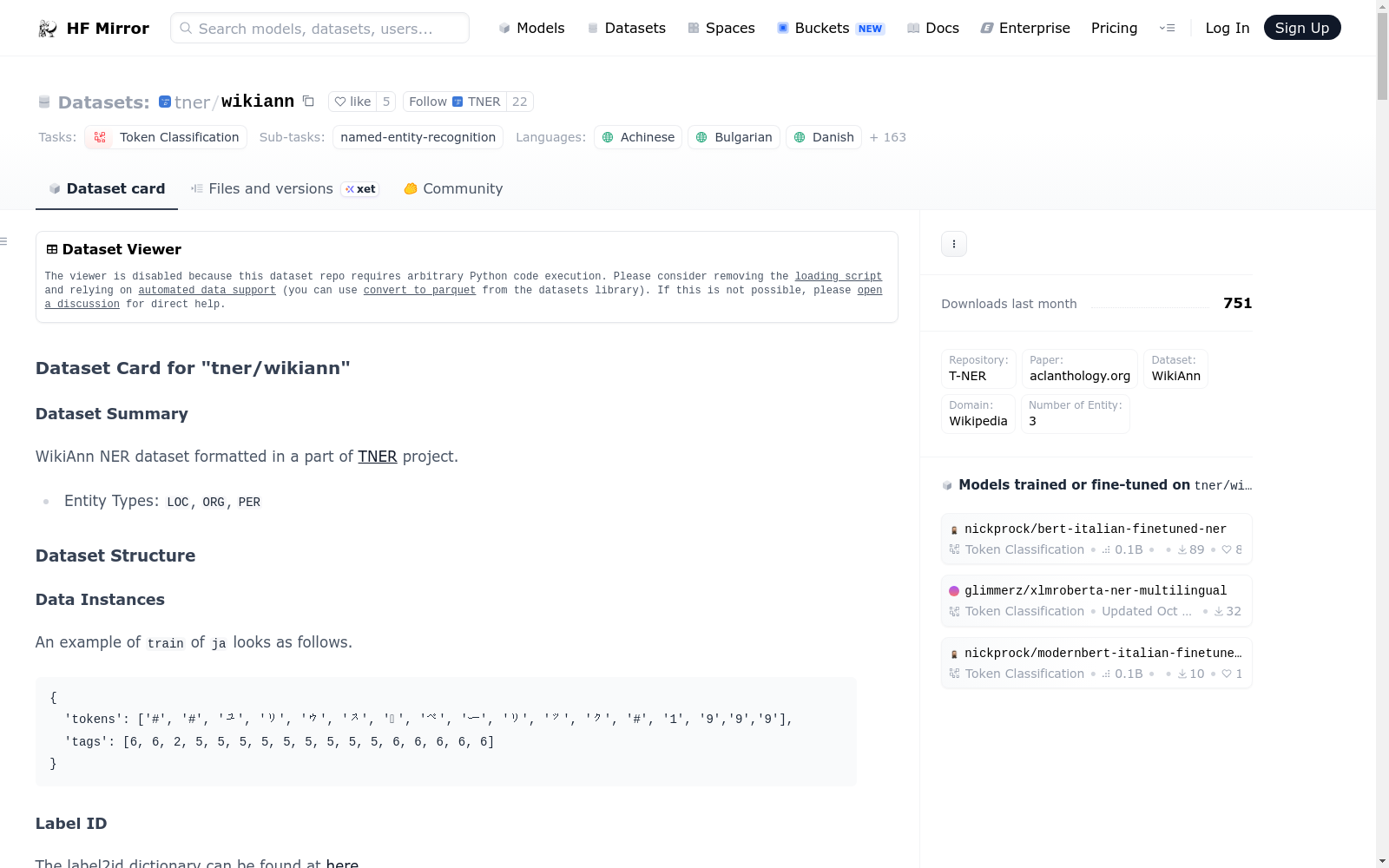The width and height of the screenshot is (1389, 868).
Task: Follow the TNER organization
Action: point(454,102)
